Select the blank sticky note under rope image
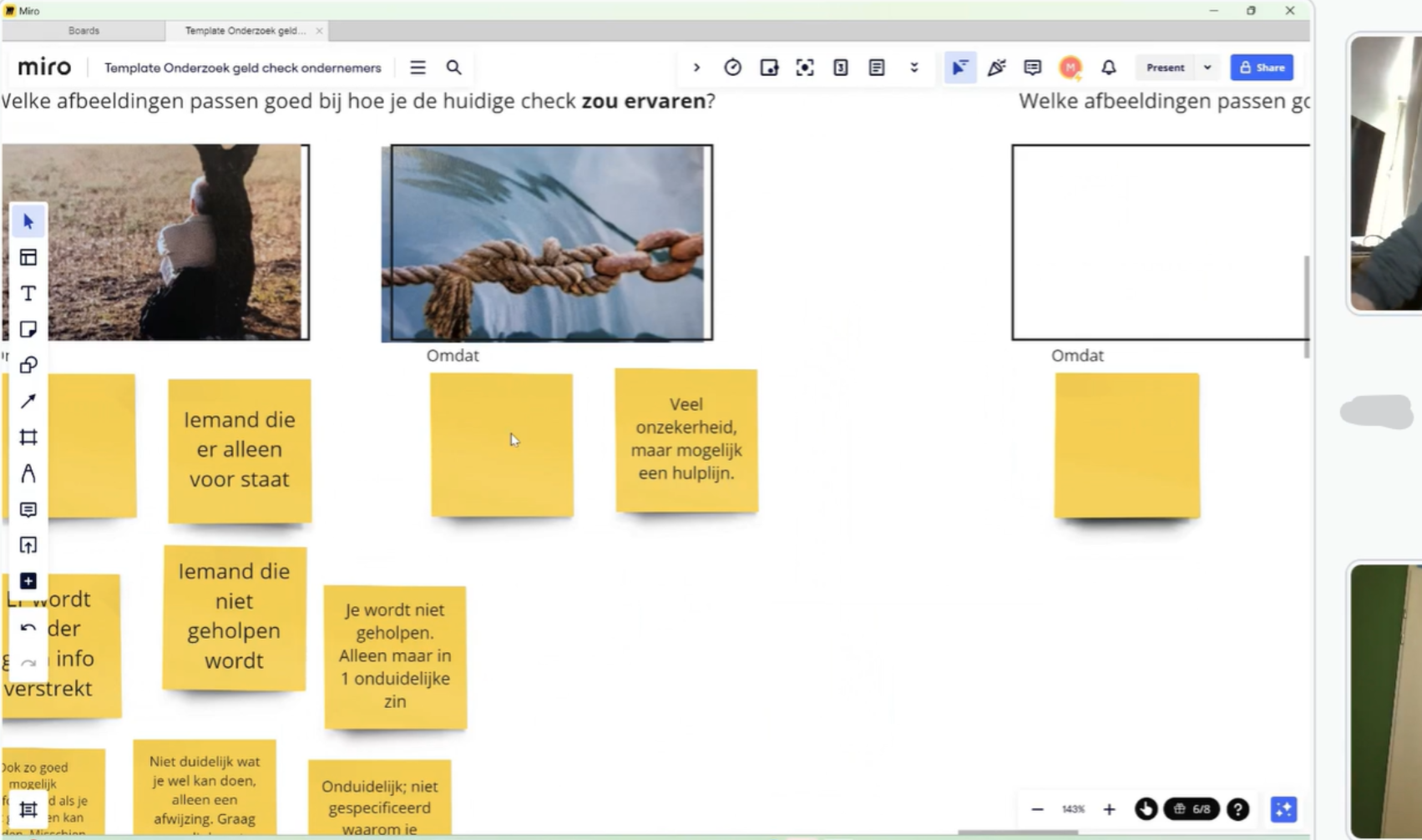Viewport: 1422px width, 840px height. (502, 445)
